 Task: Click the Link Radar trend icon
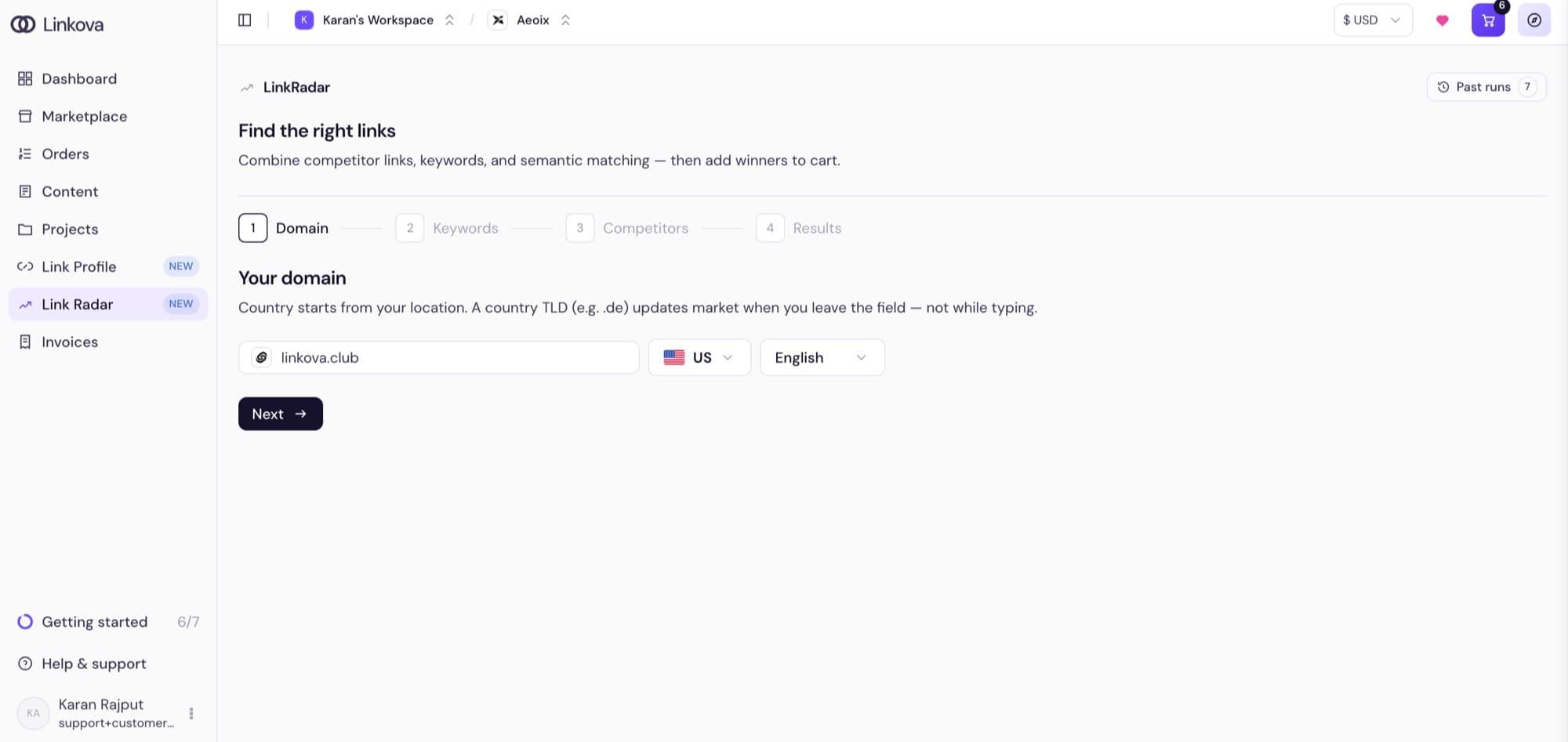[25, 304]
